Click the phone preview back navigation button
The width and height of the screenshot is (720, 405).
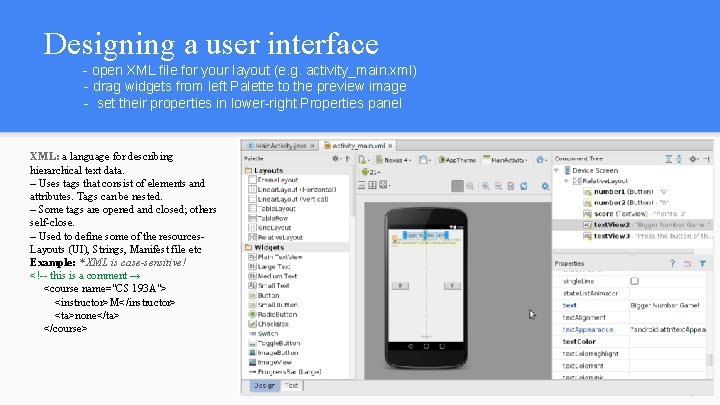[411, 346]
